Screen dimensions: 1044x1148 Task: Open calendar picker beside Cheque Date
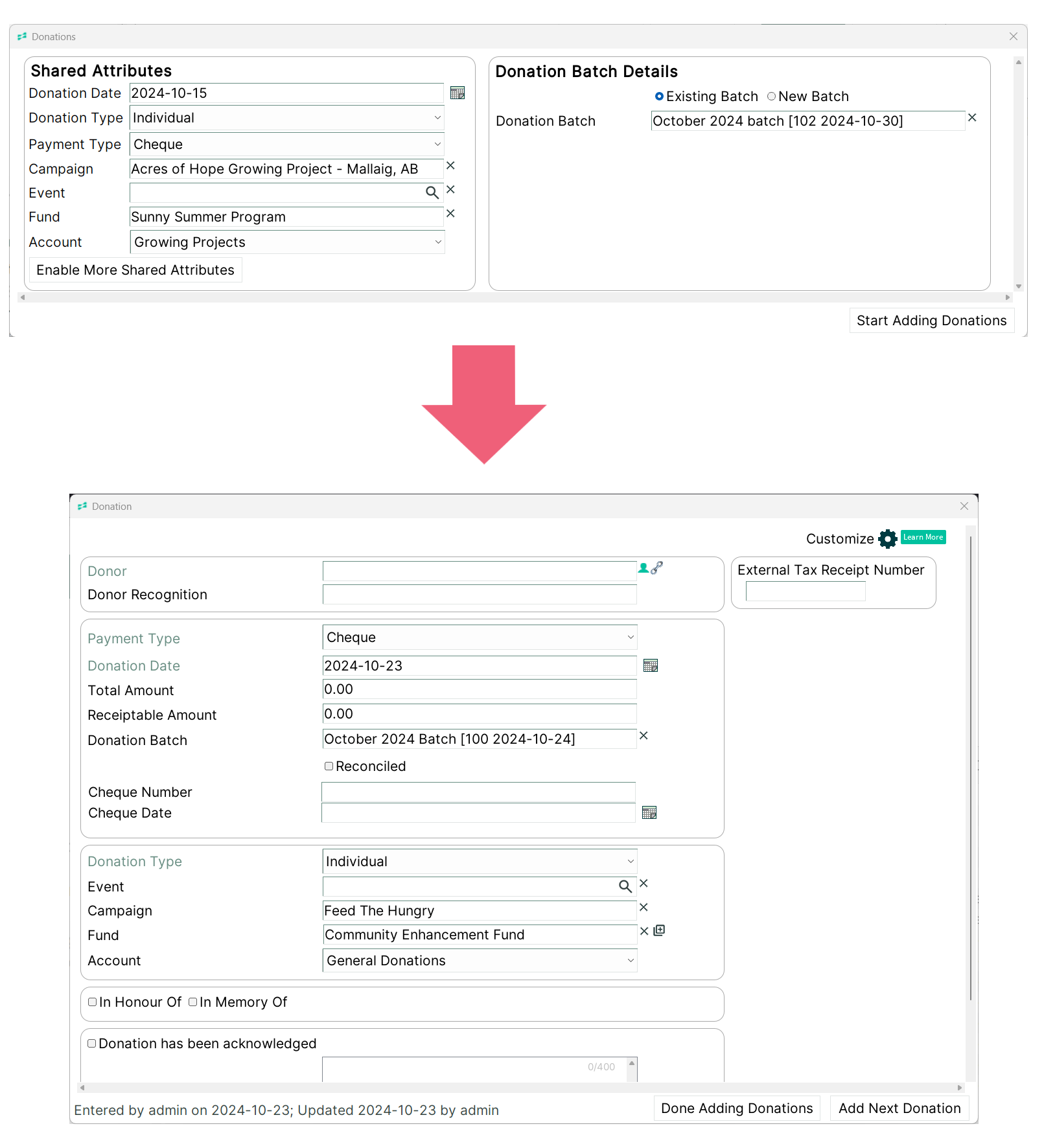(x=649, y=812)
